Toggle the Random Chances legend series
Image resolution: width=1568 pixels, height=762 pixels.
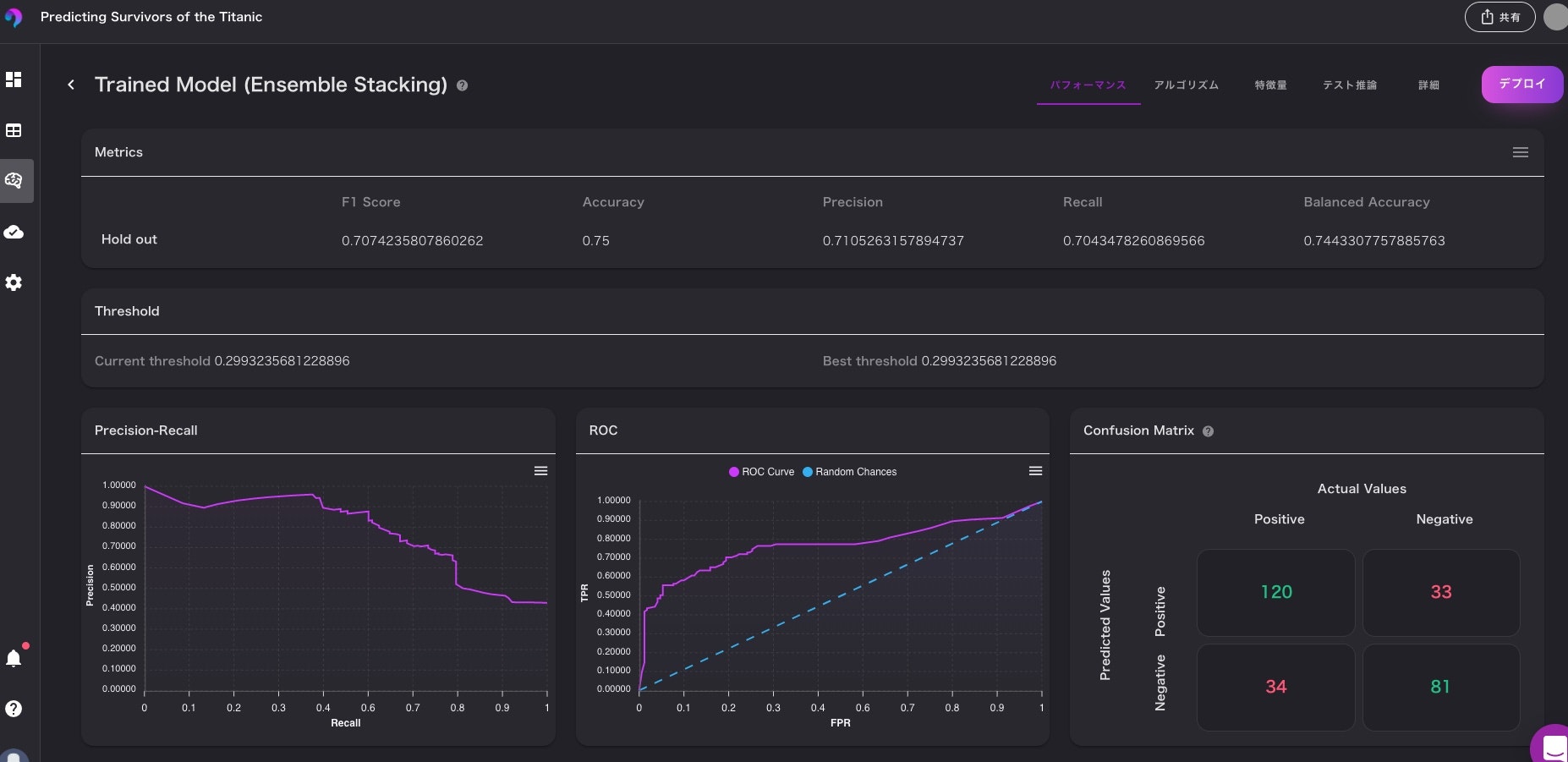click(x=850, y=472)
